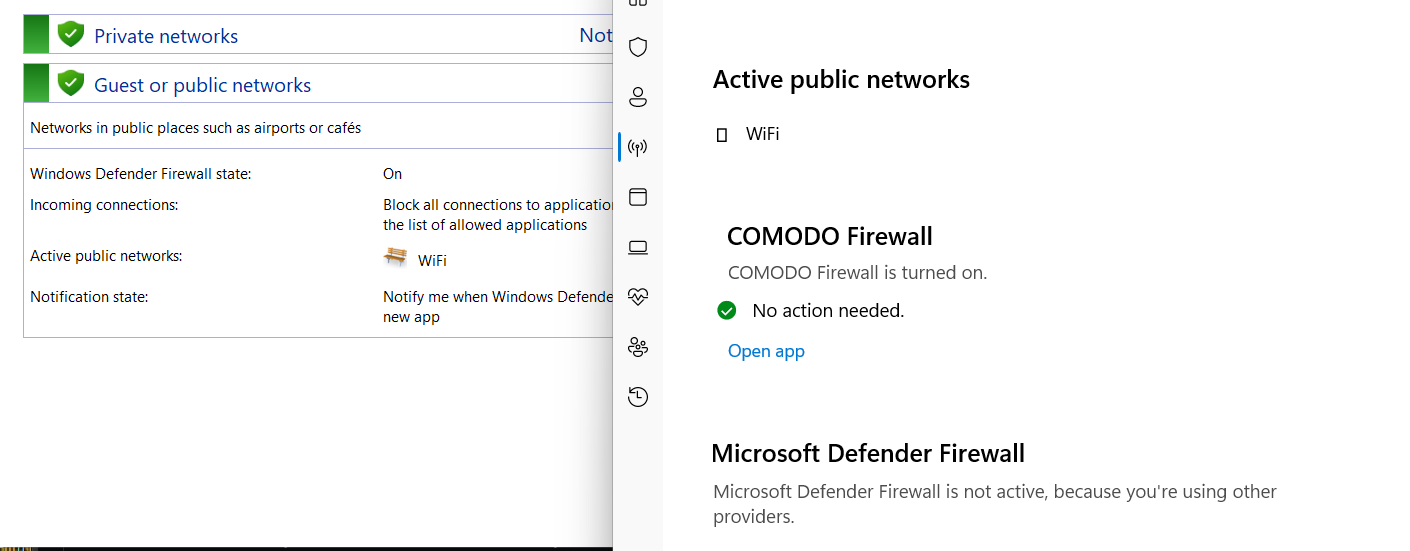1410x551 pixels.
Task: Click the COMODO Firewall heading
Action: [x=830, y=237]
